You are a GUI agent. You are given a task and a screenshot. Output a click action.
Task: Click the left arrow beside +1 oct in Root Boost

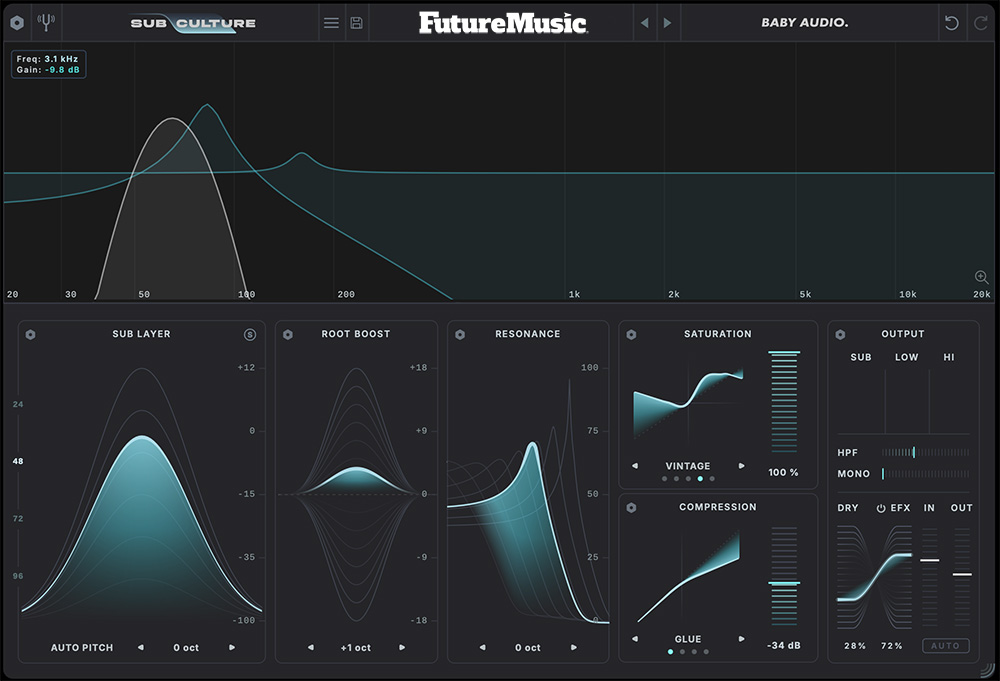click(311, 647)
